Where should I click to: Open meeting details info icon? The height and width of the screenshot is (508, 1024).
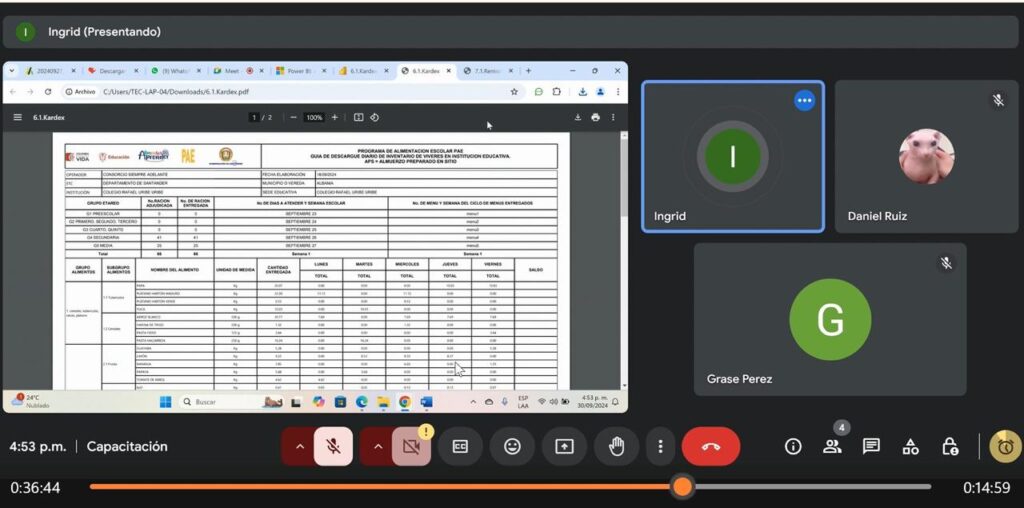tap(793, 446)
